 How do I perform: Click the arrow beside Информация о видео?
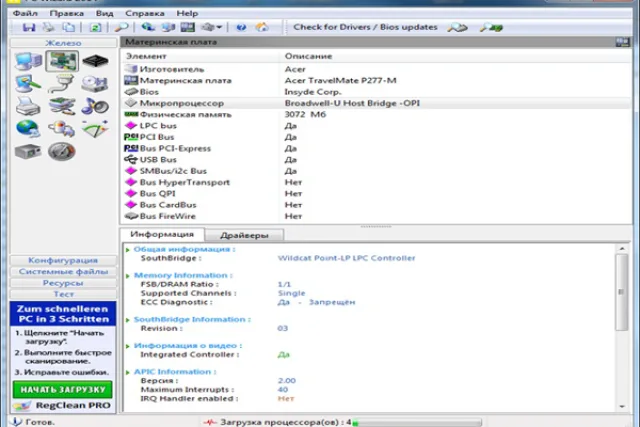point(128,346)
